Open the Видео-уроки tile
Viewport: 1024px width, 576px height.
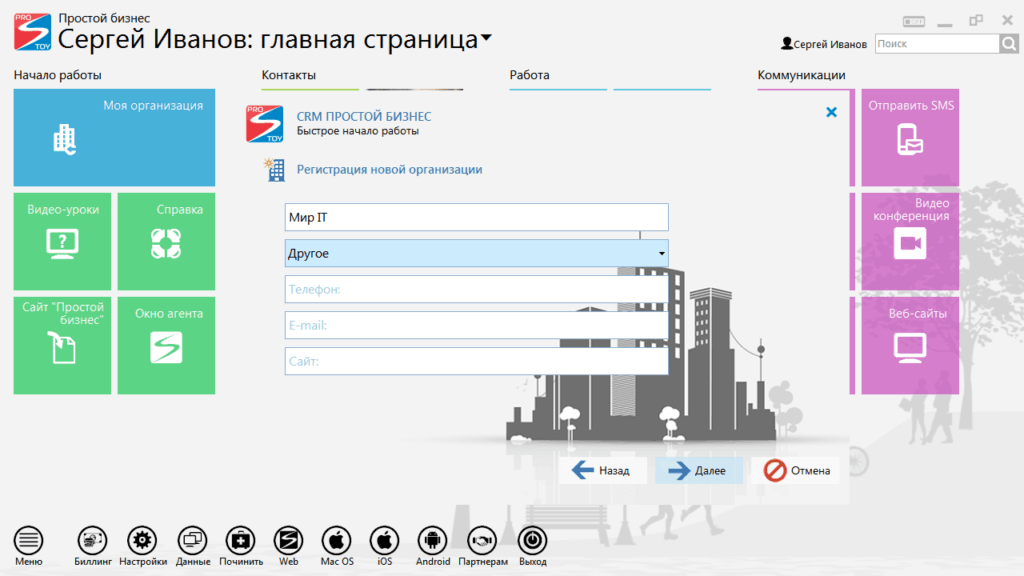coord(62,241)
